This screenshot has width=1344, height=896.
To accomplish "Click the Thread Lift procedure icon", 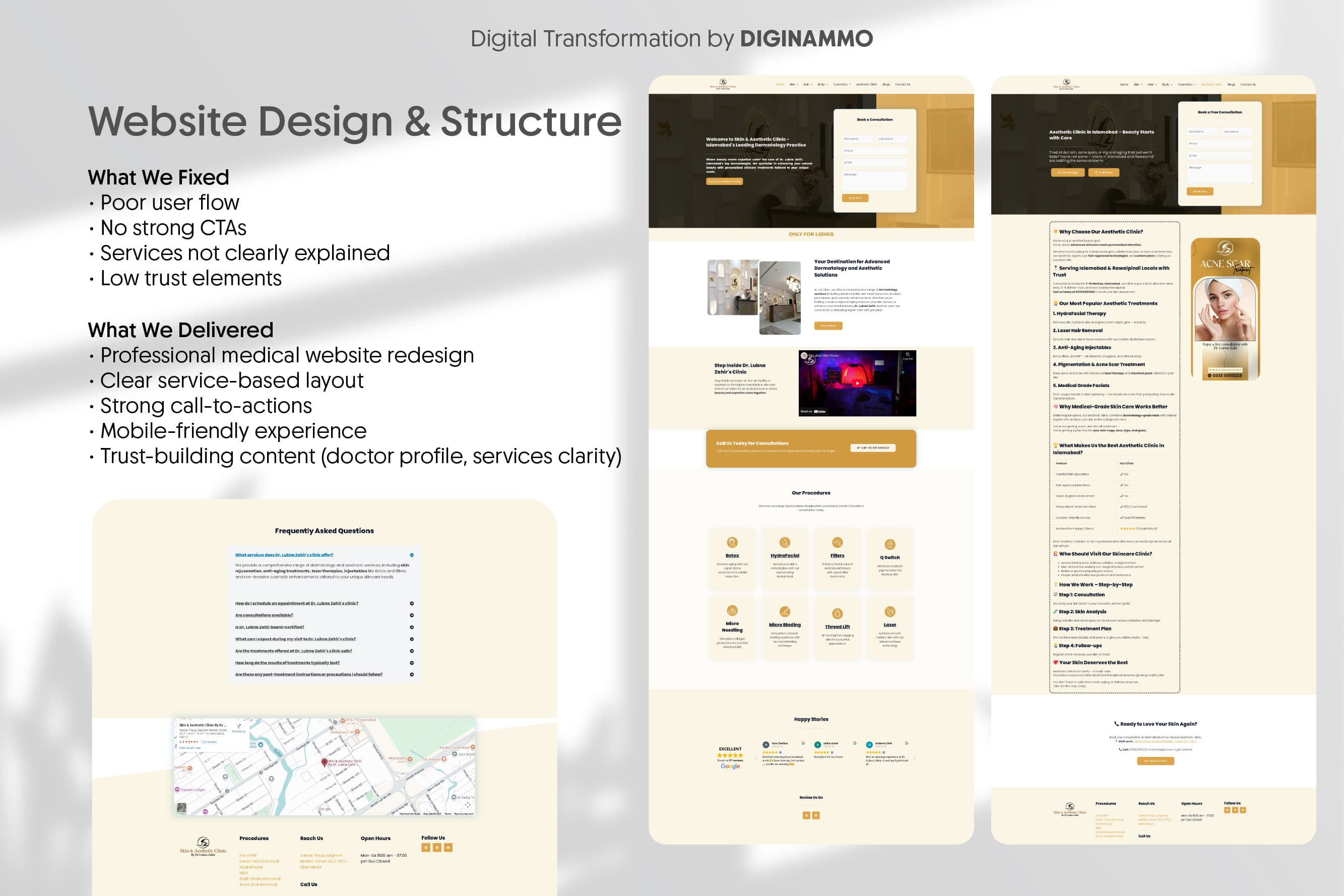I will pyautogui.click(x=837, y=614).
